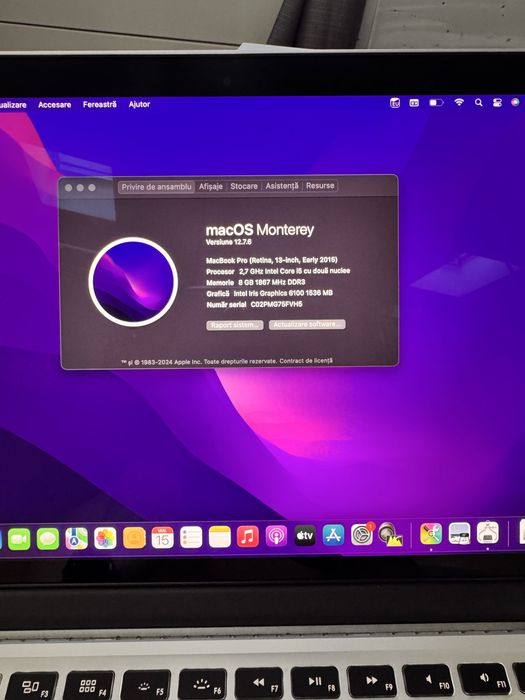The image size is (525, 700).
Task: Open Spotlight search in menu bar
Action: [x=479, y=102]
